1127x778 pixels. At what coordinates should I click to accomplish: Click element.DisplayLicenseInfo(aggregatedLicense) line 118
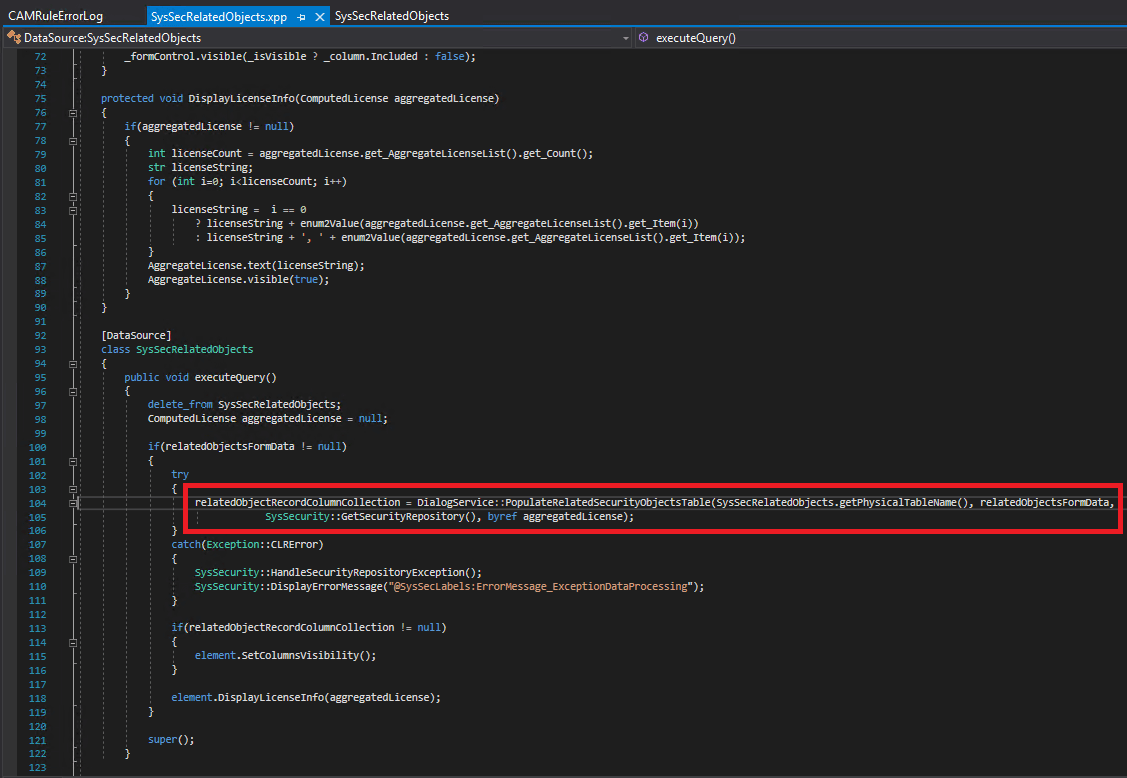point(305,697)
